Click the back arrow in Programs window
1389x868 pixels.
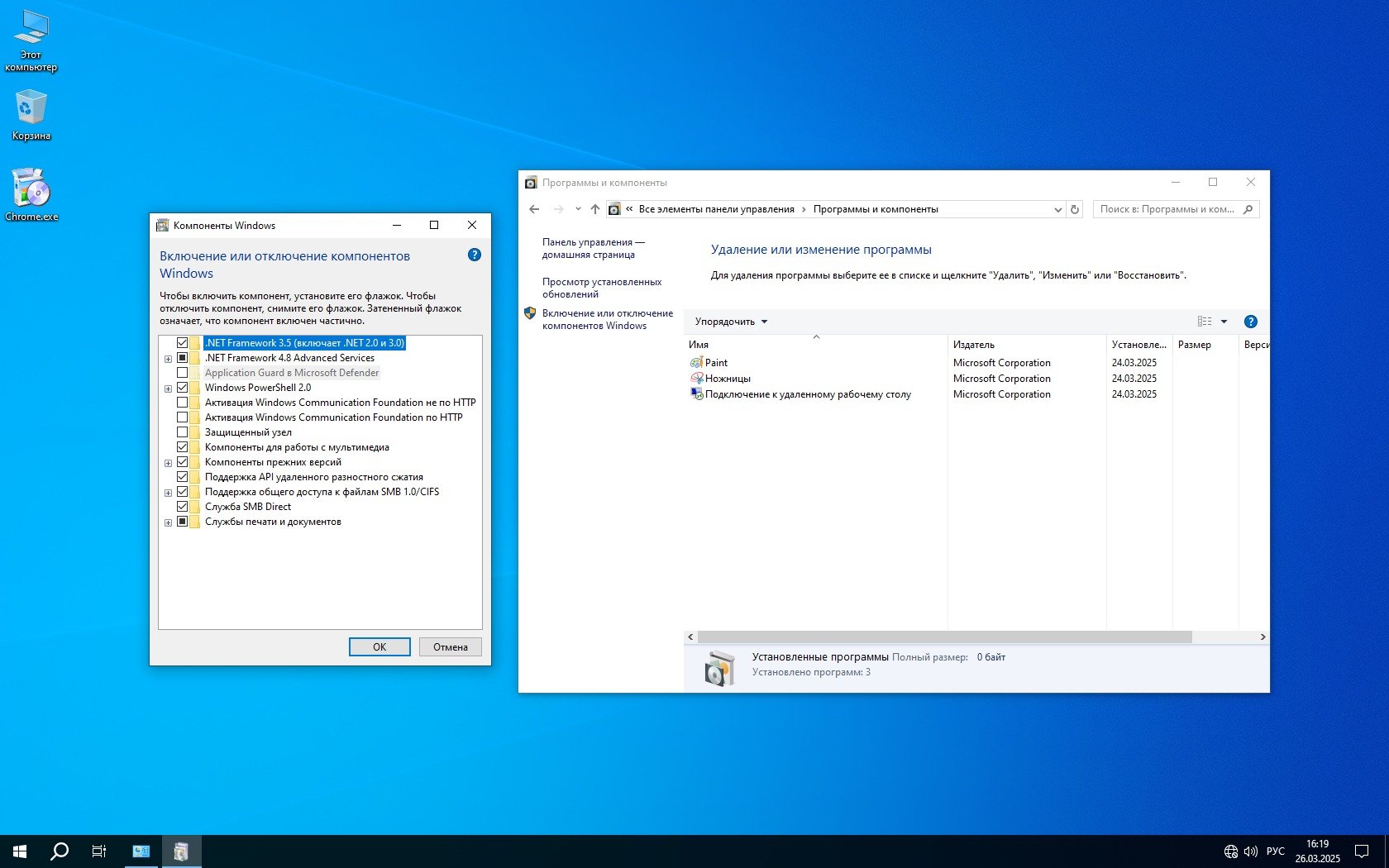[534, 209]
